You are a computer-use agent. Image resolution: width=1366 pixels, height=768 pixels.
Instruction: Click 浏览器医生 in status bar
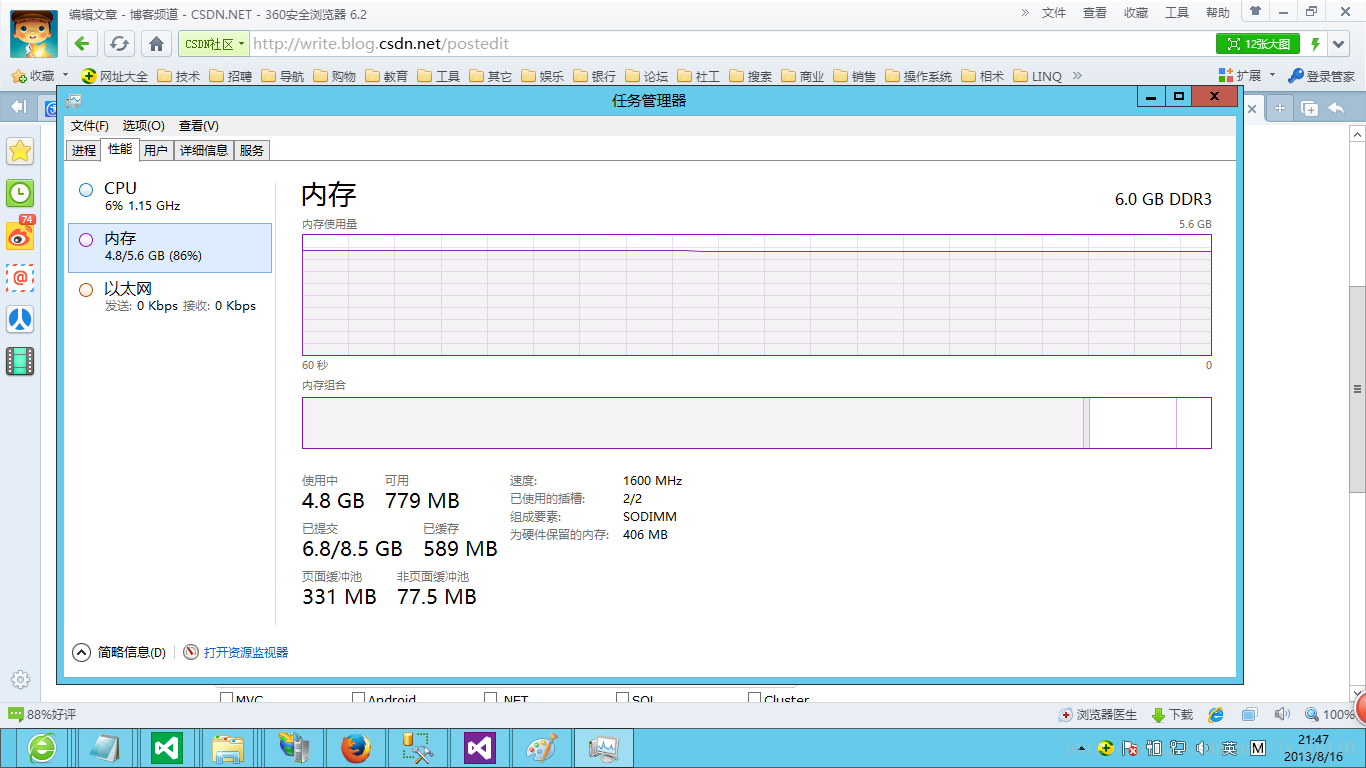pyautogui.click(x=1098, y=715)
